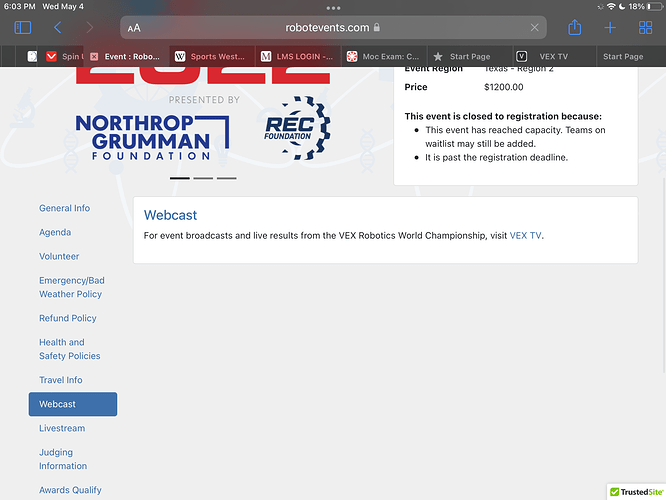Add a new tab with plus icon
The width and height of the screenshot is (666, 500).
point(610,28)
